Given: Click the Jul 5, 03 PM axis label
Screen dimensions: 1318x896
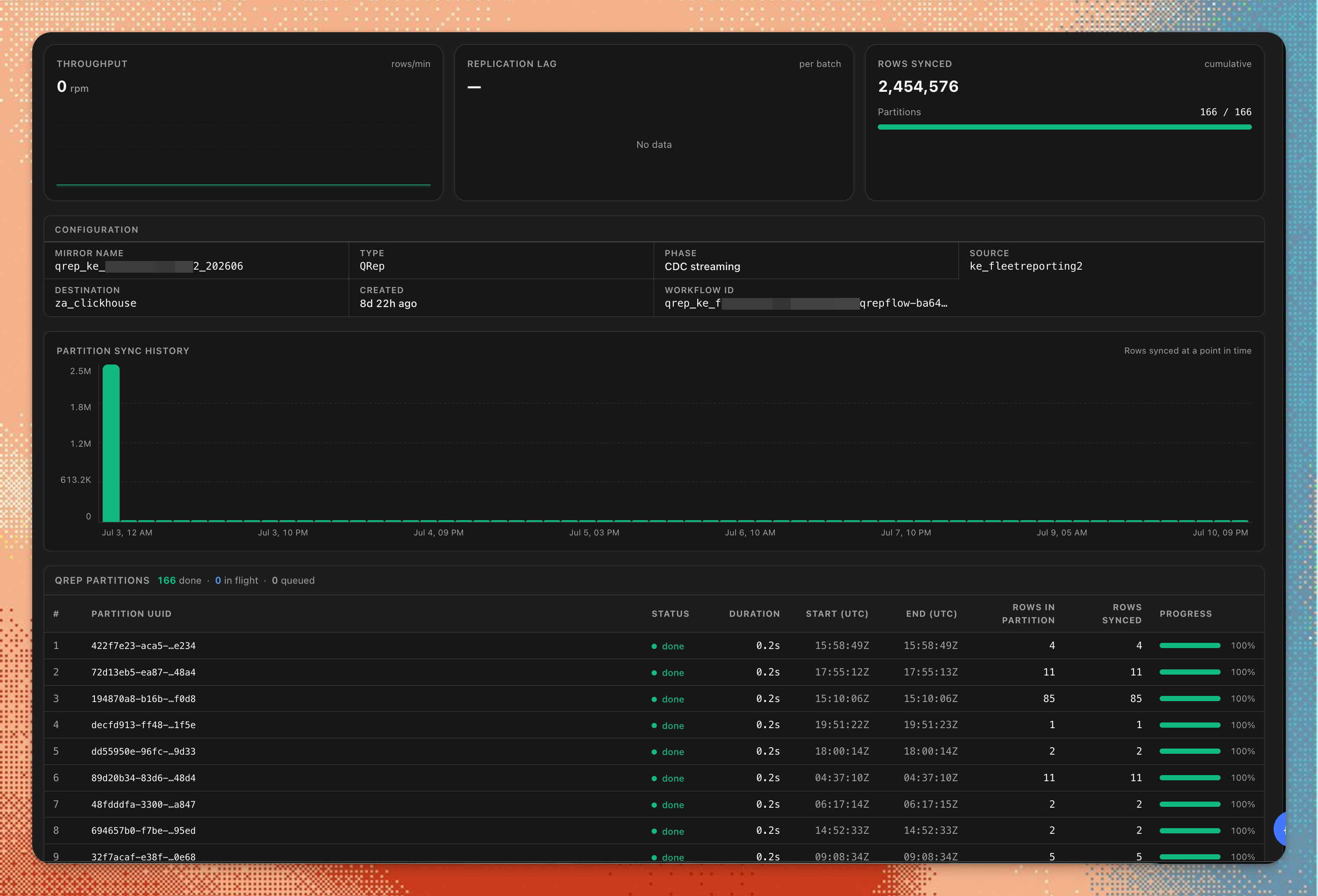Looking at the screenshot, I should tap(594, 532).
